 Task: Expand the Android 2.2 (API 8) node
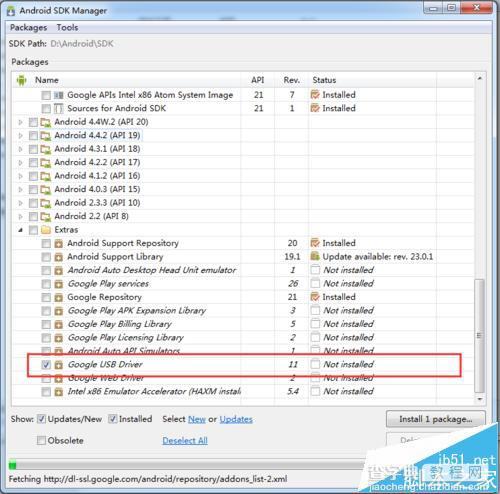tap(20, 217)
